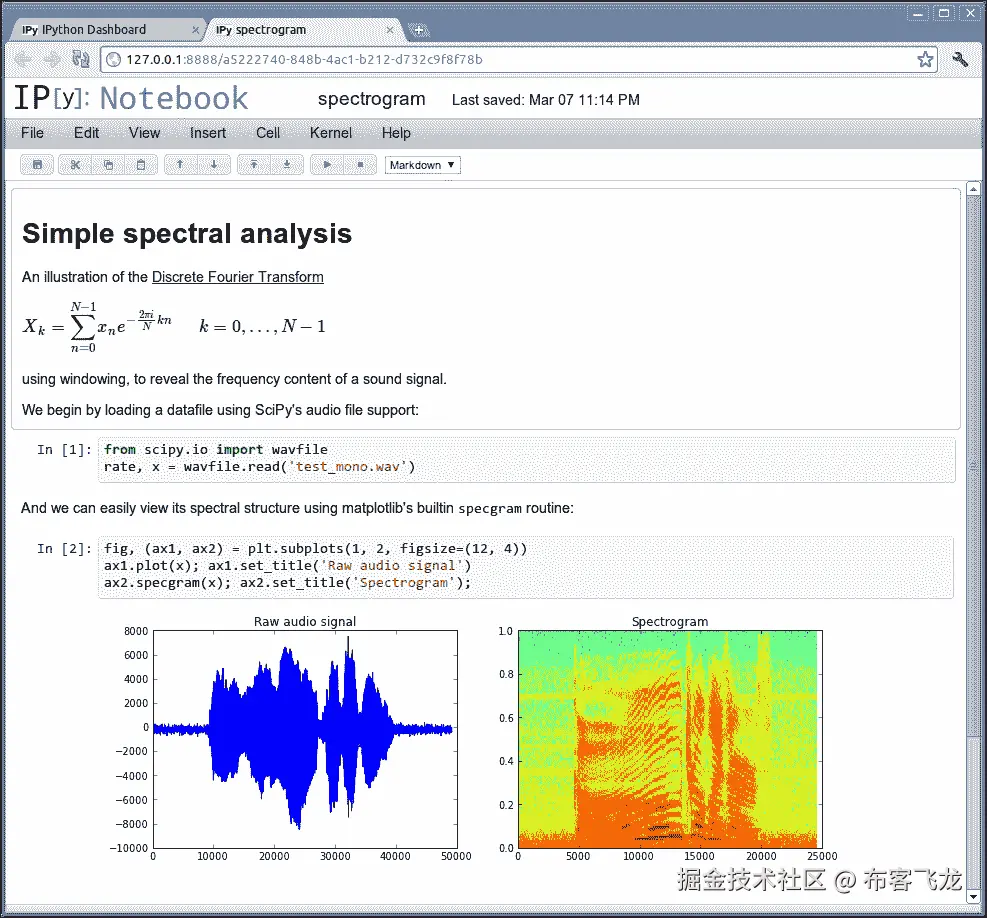Reload the notebook page in the browser
The image size is (987, 918).
click(x=80, y=59)
